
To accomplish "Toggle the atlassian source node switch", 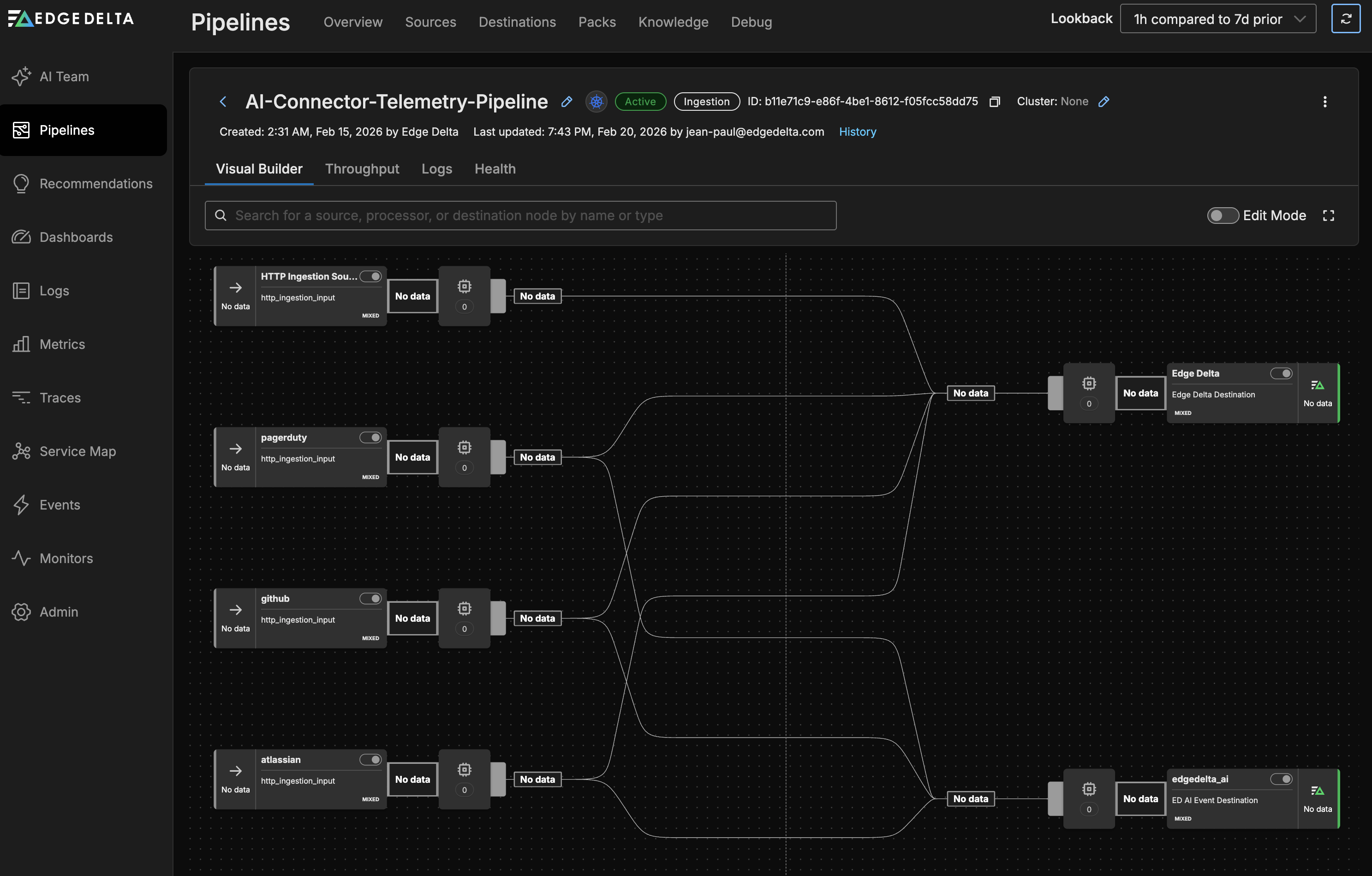I will click(370, 760).
